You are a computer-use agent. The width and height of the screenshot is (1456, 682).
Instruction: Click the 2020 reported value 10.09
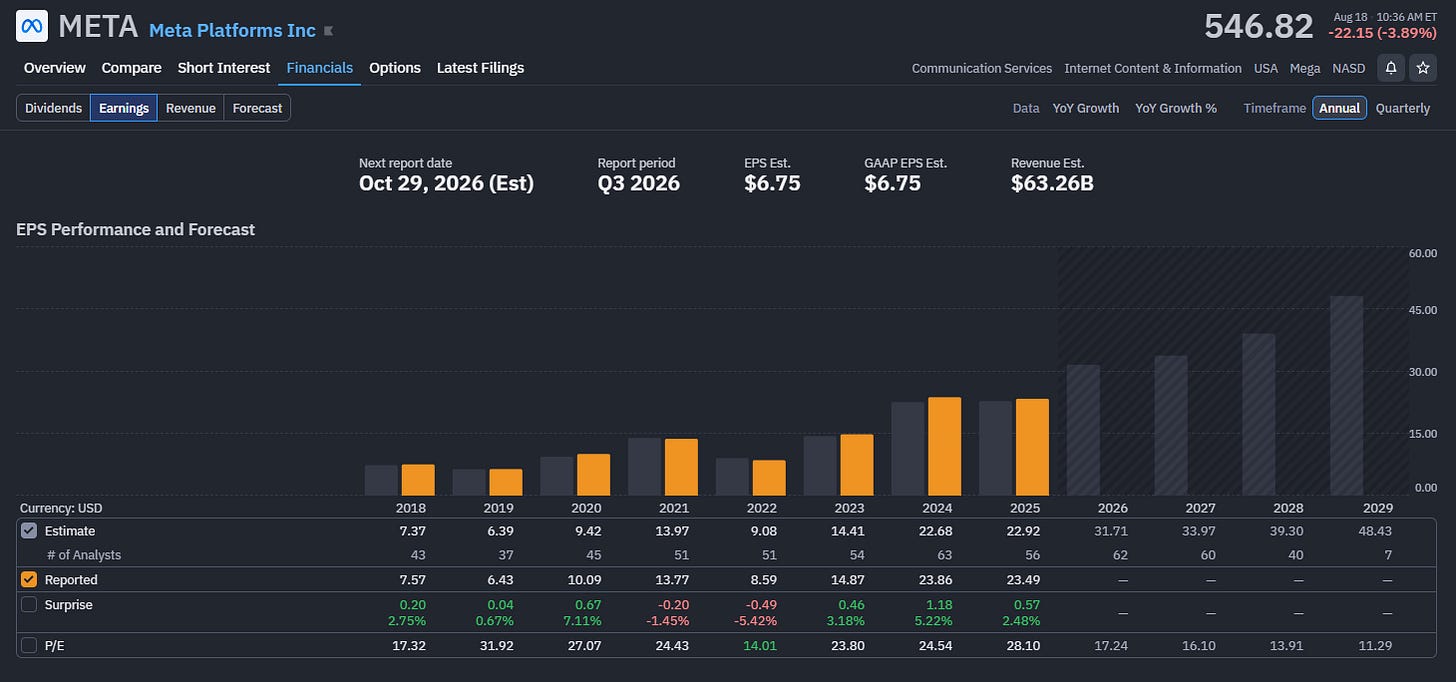tap(582, 580)
